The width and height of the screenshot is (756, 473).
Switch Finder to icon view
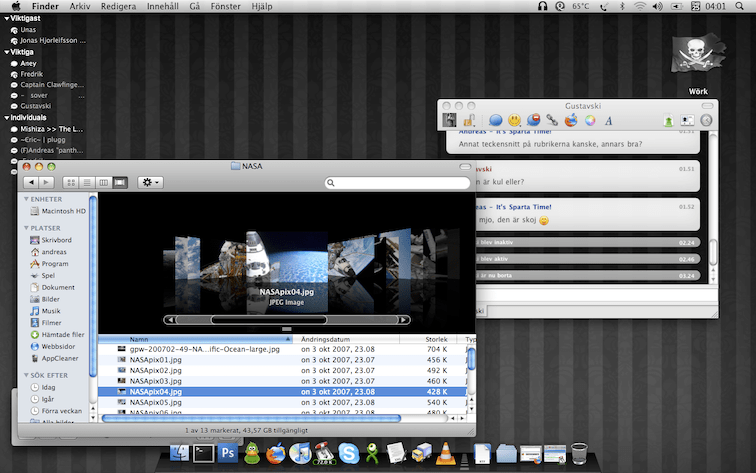point(71,183)
